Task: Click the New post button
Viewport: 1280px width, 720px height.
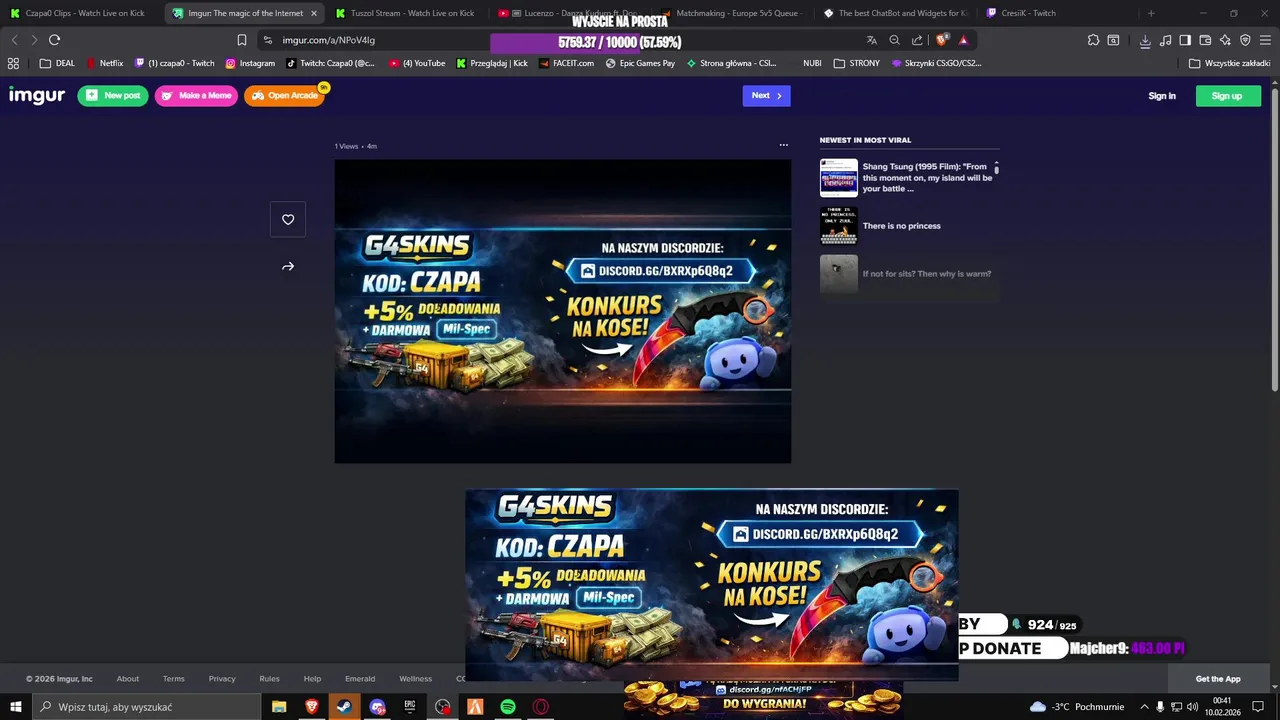Action: point(113,96)
